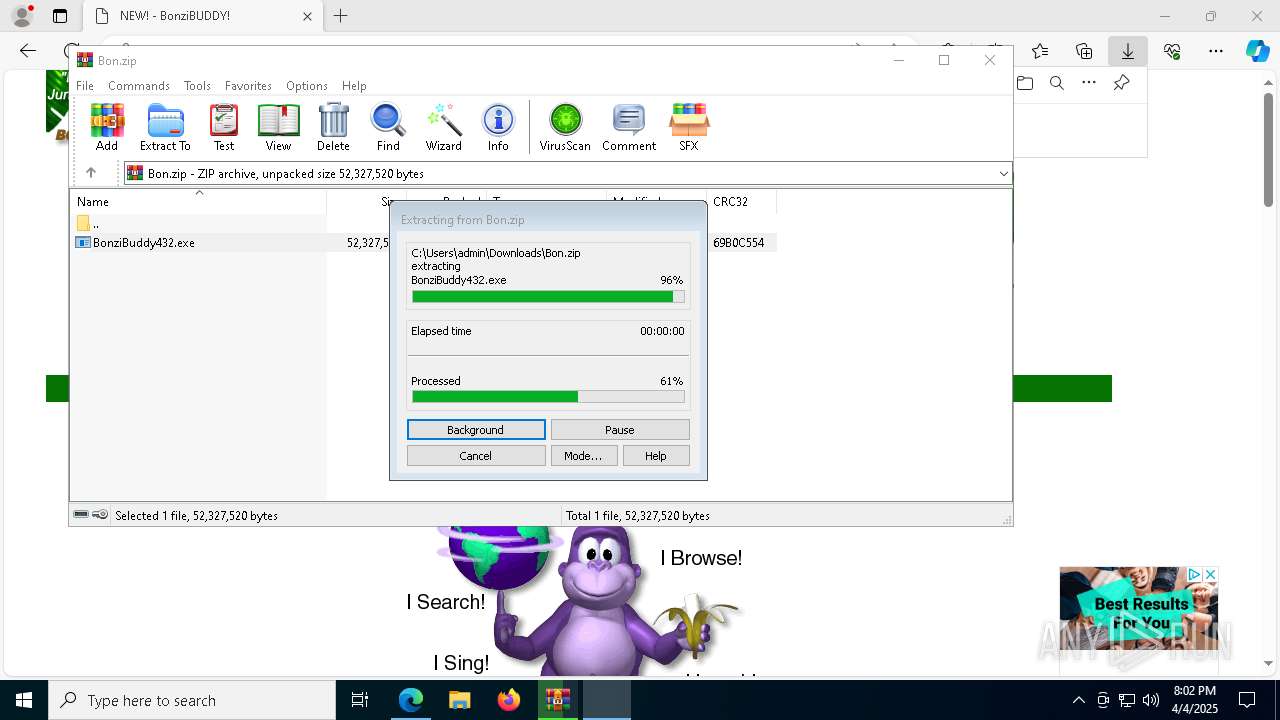The height and width of the screenshot is (720, 1280).
Task: Open the Commands menu
Action: pos(139,86)
